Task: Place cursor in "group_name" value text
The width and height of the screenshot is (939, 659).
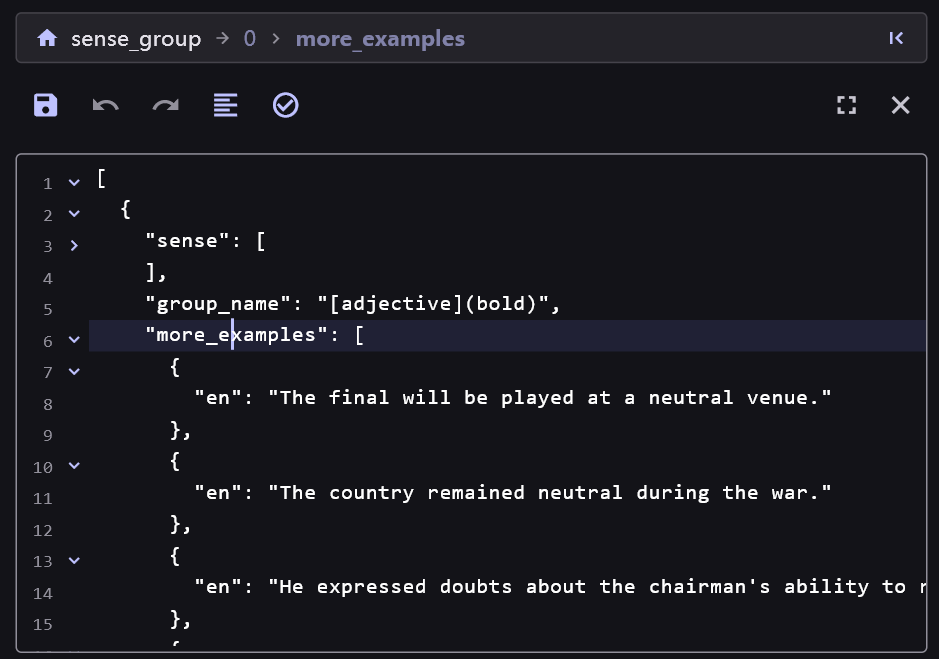Action: 433,304
